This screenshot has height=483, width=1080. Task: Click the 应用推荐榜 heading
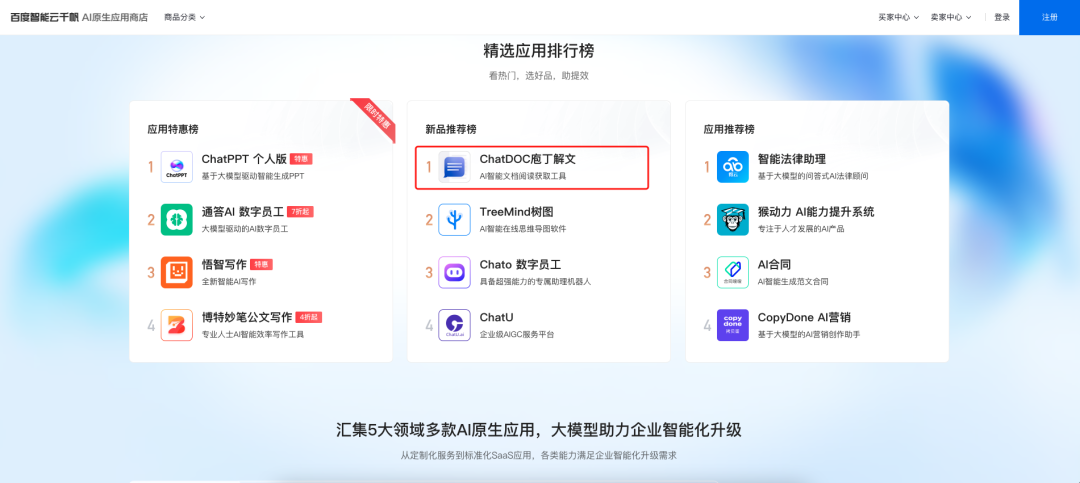point(729,129)
